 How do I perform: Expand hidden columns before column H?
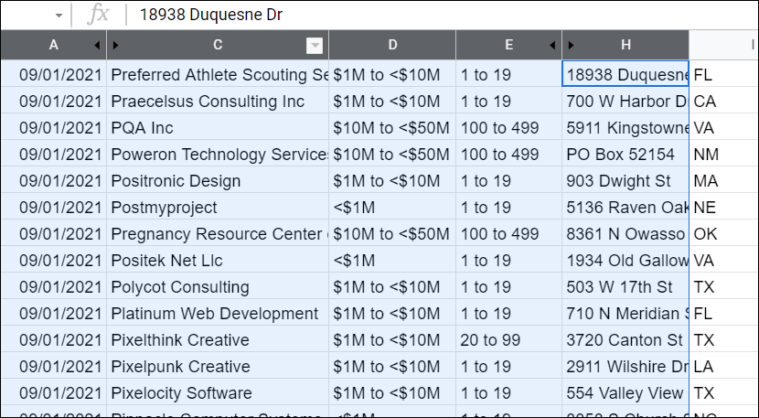coord(571,45)
